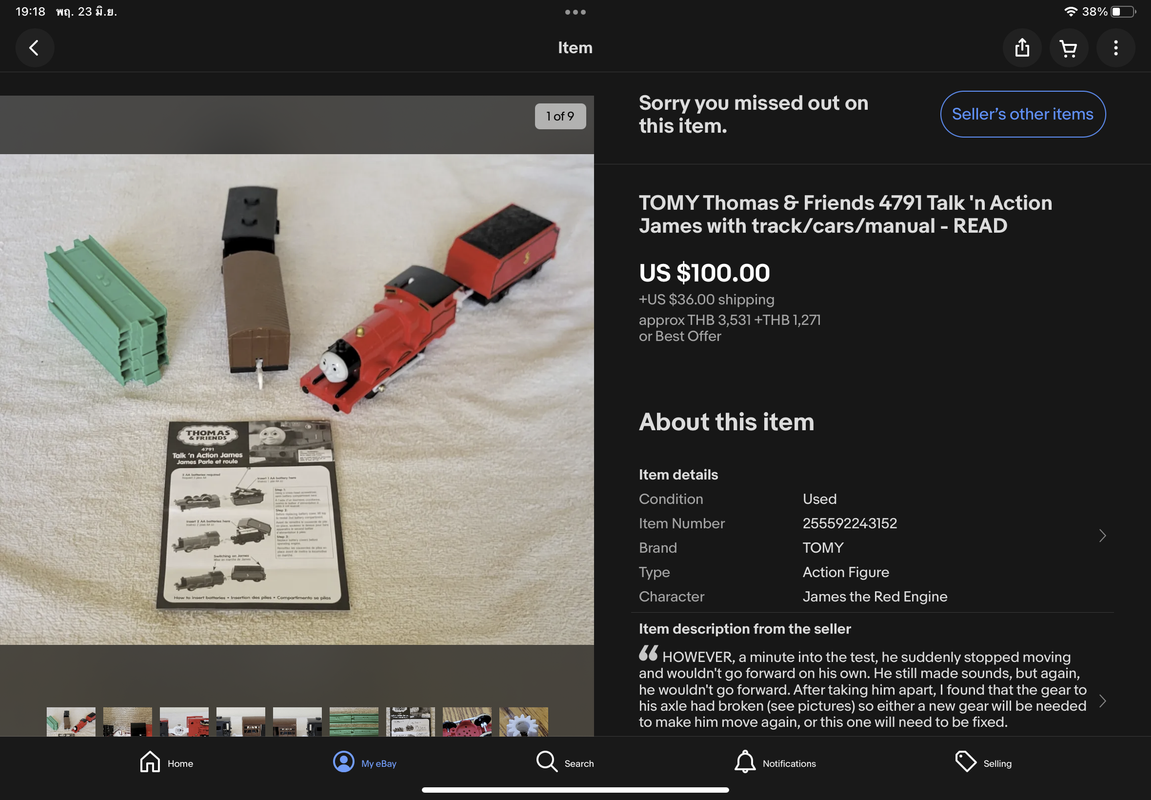This screenshot has width=1151, height=800.
Task: Tap the '+US $36.00 shipping' line
Action: [706, 299]
